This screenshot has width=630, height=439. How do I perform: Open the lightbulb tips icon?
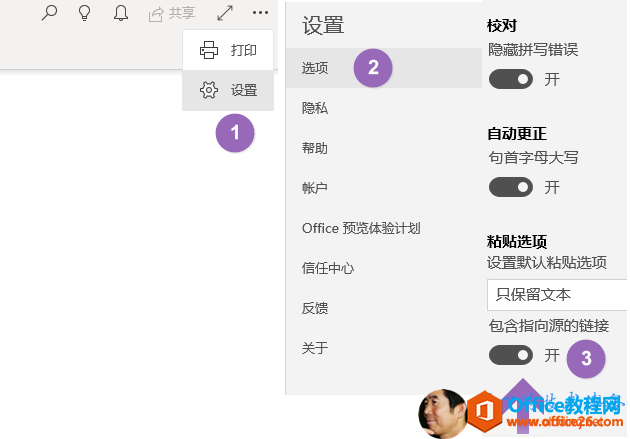pos(84,12)
